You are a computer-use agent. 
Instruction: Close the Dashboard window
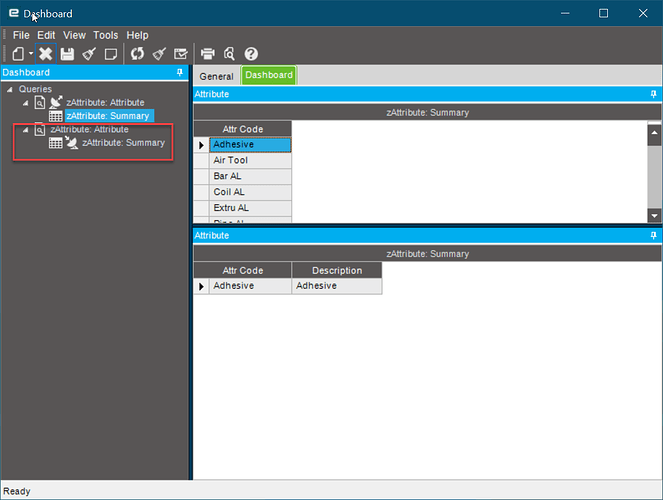pyautogui.click(x=643, y=13)
